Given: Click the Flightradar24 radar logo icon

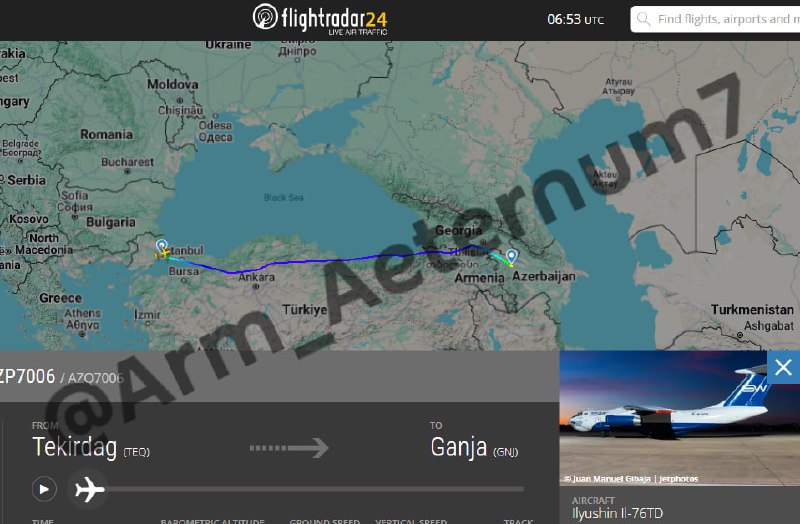Looking at the screenshot, I should pos(265,17).
